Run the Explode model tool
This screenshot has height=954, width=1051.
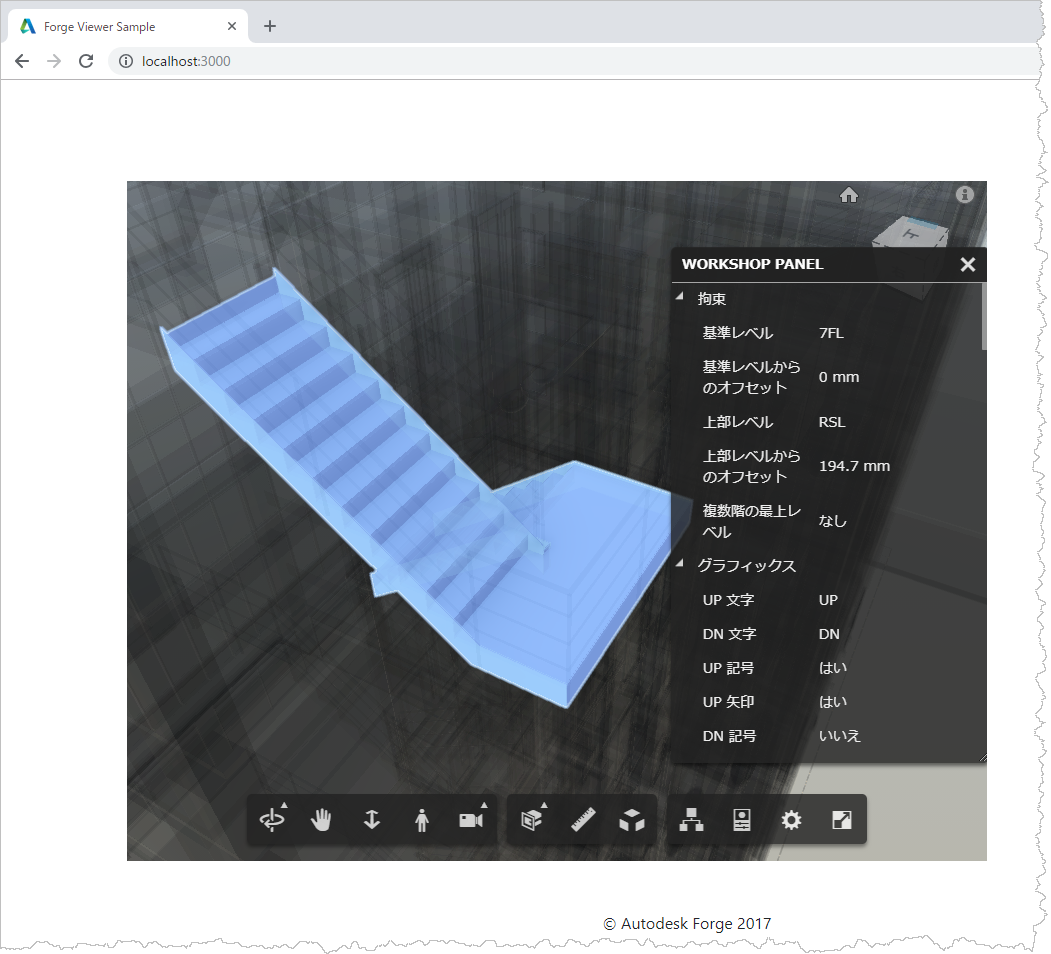click(x=633, y=819)
